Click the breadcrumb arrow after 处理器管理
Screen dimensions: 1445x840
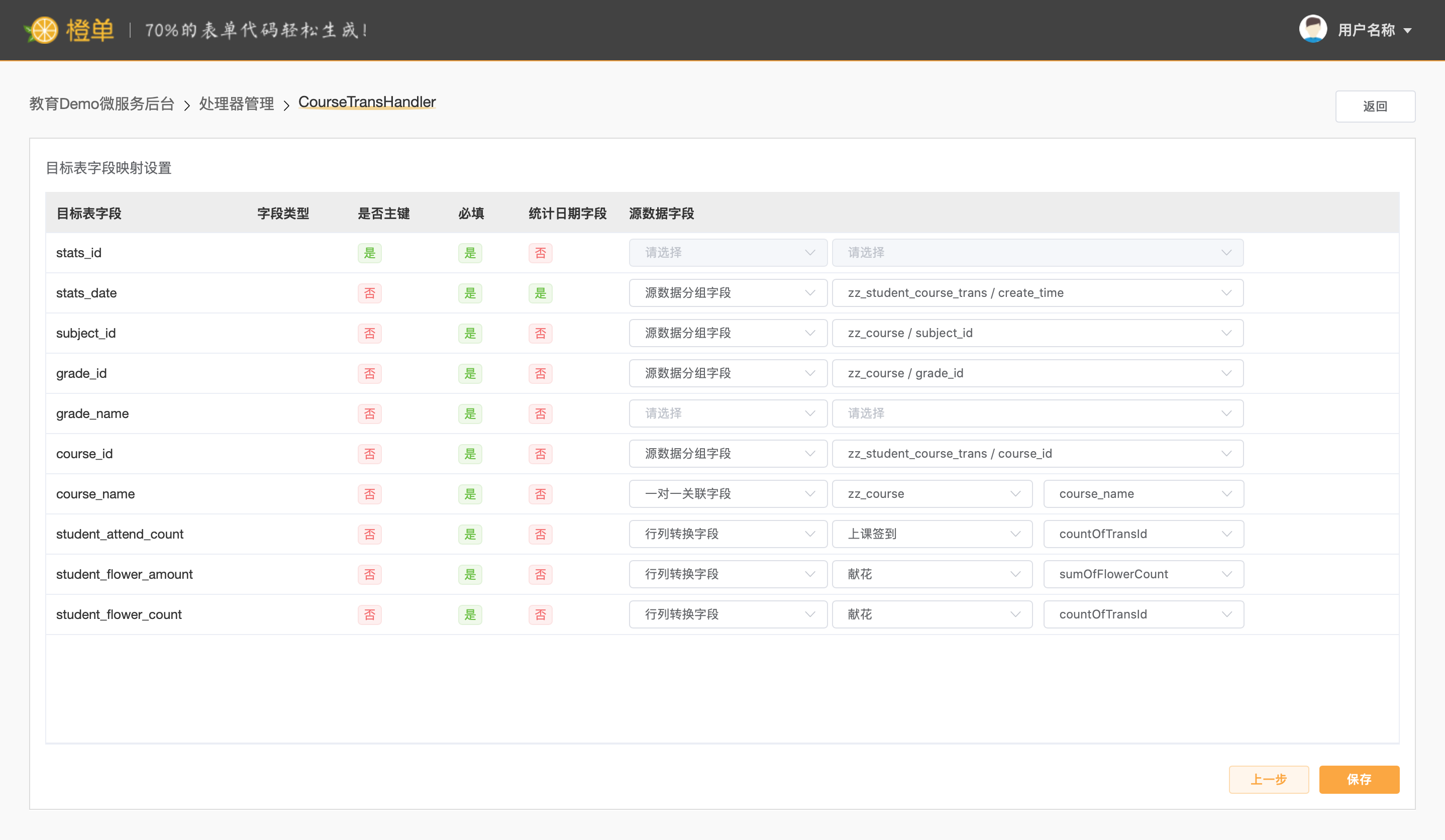286,105
